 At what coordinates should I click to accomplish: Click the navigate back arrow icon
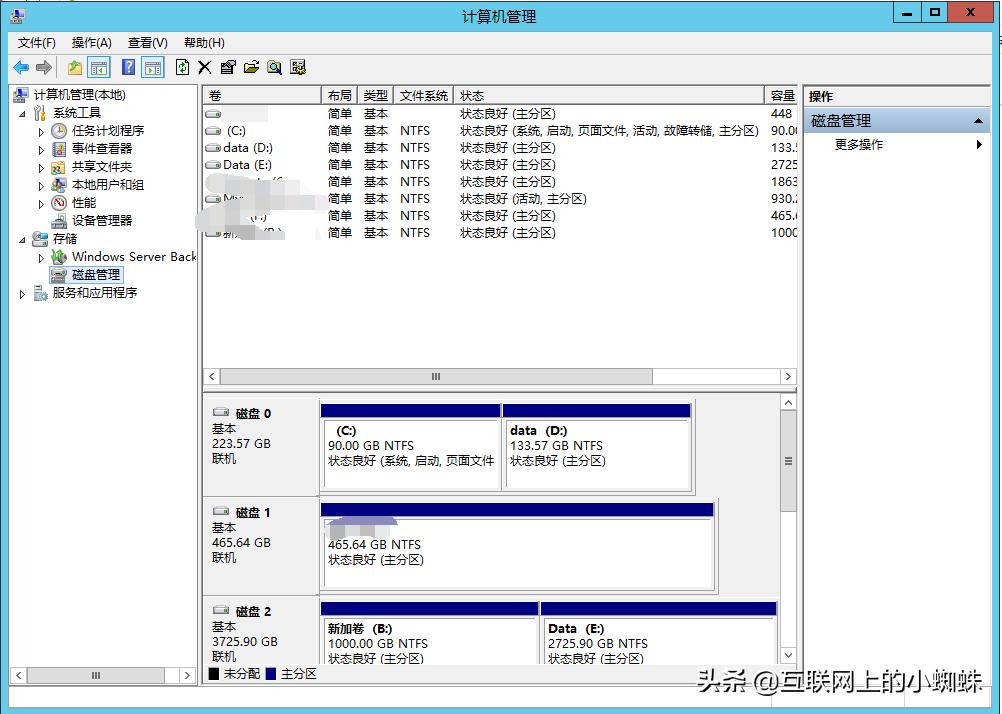click(x=22, y=67)
